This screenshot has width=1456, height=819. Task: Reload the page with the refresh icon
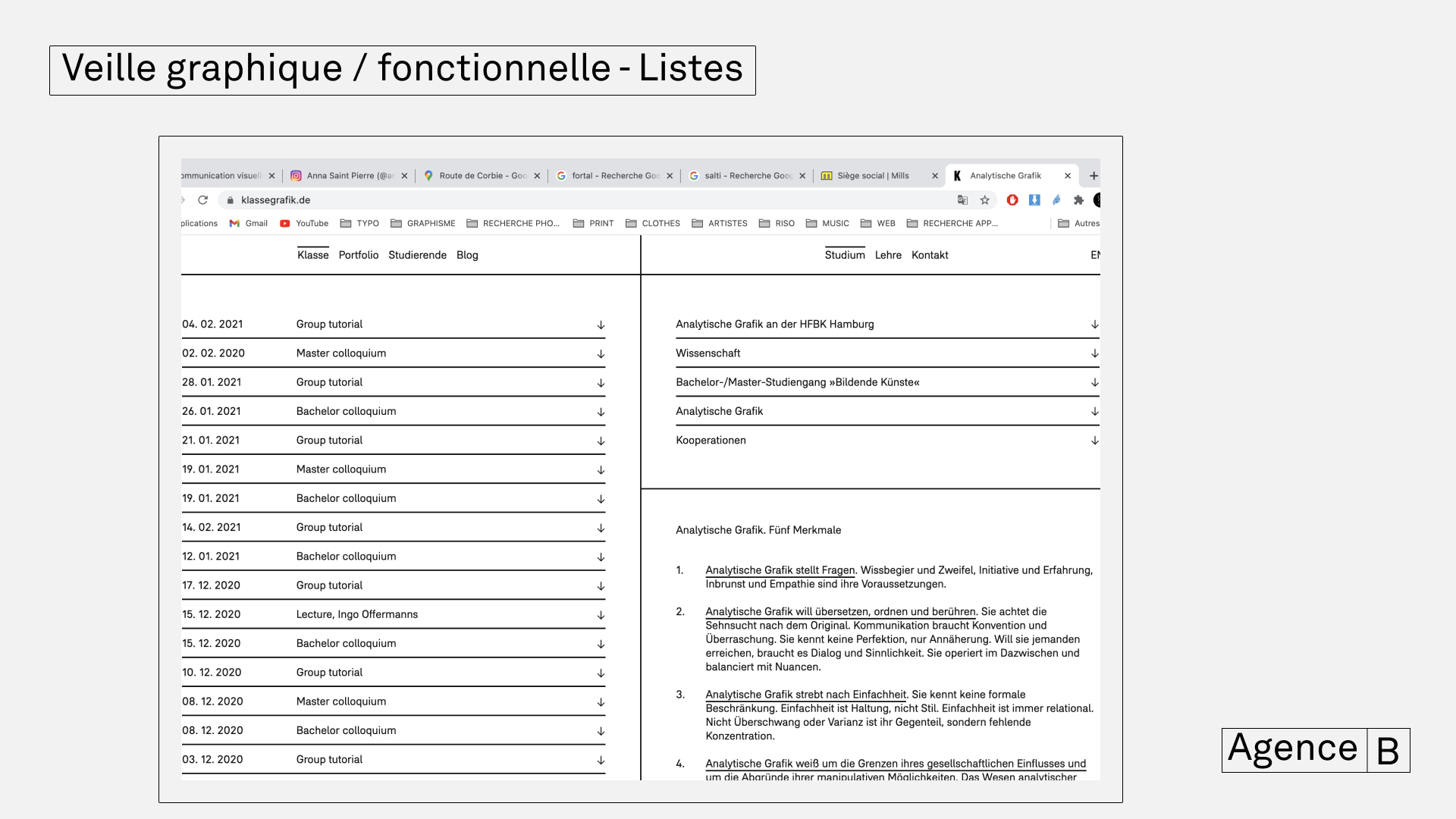click(x=202, y=200)
